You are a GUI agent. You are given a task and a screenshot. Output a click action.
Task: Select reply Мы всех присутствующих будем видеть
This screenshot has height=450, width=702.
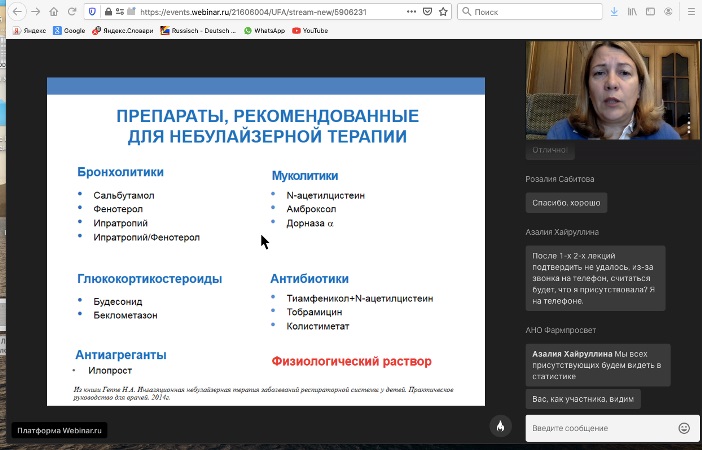coord(598,365)
